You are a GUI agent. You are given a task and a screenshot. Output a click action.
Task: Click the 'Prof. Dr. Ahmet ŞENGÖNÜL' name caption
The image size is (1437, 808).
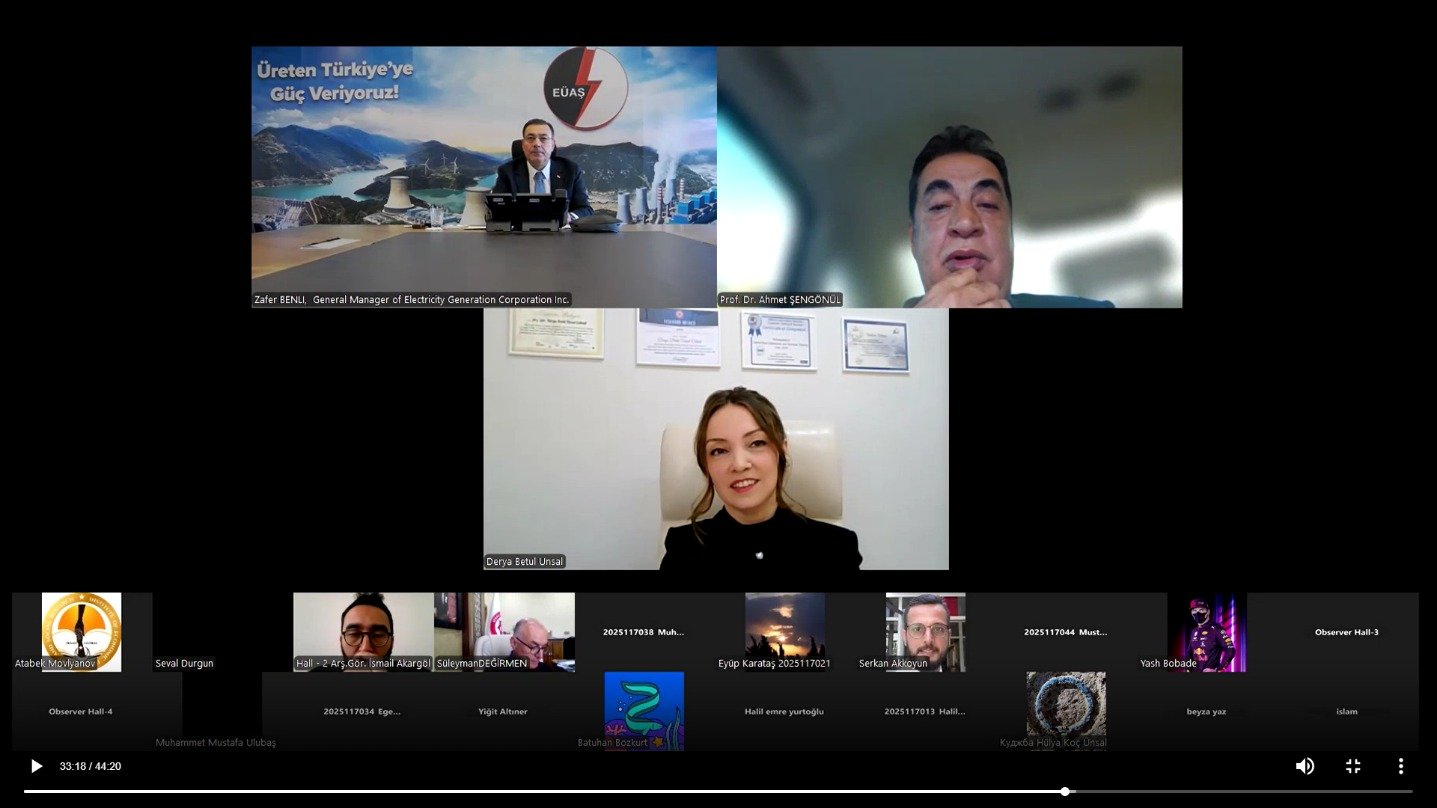click(x=781, y=299)
